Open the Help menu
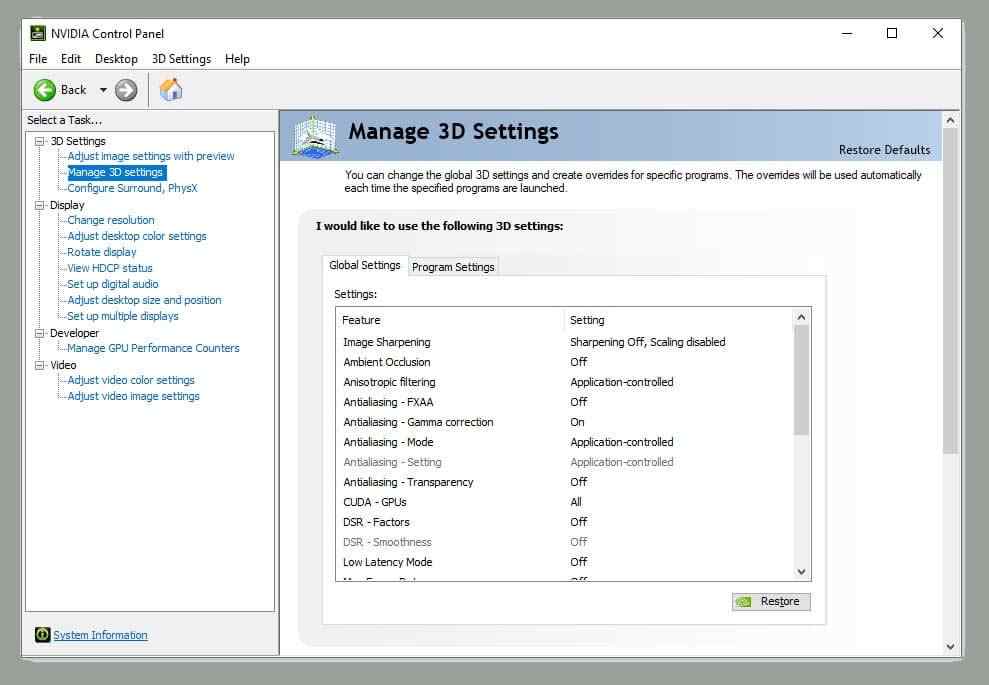 coord(237,58)
